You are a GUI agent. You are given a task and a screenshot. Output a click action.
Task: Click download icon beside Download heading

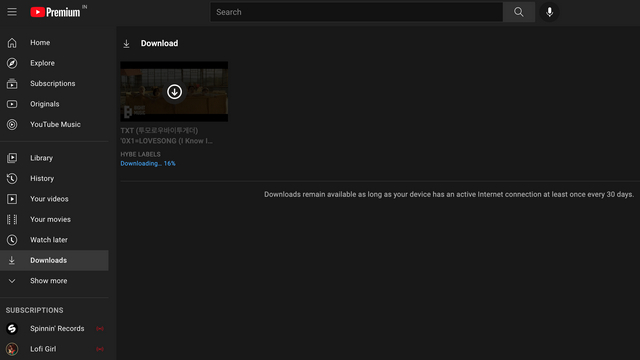click(127, 44)
